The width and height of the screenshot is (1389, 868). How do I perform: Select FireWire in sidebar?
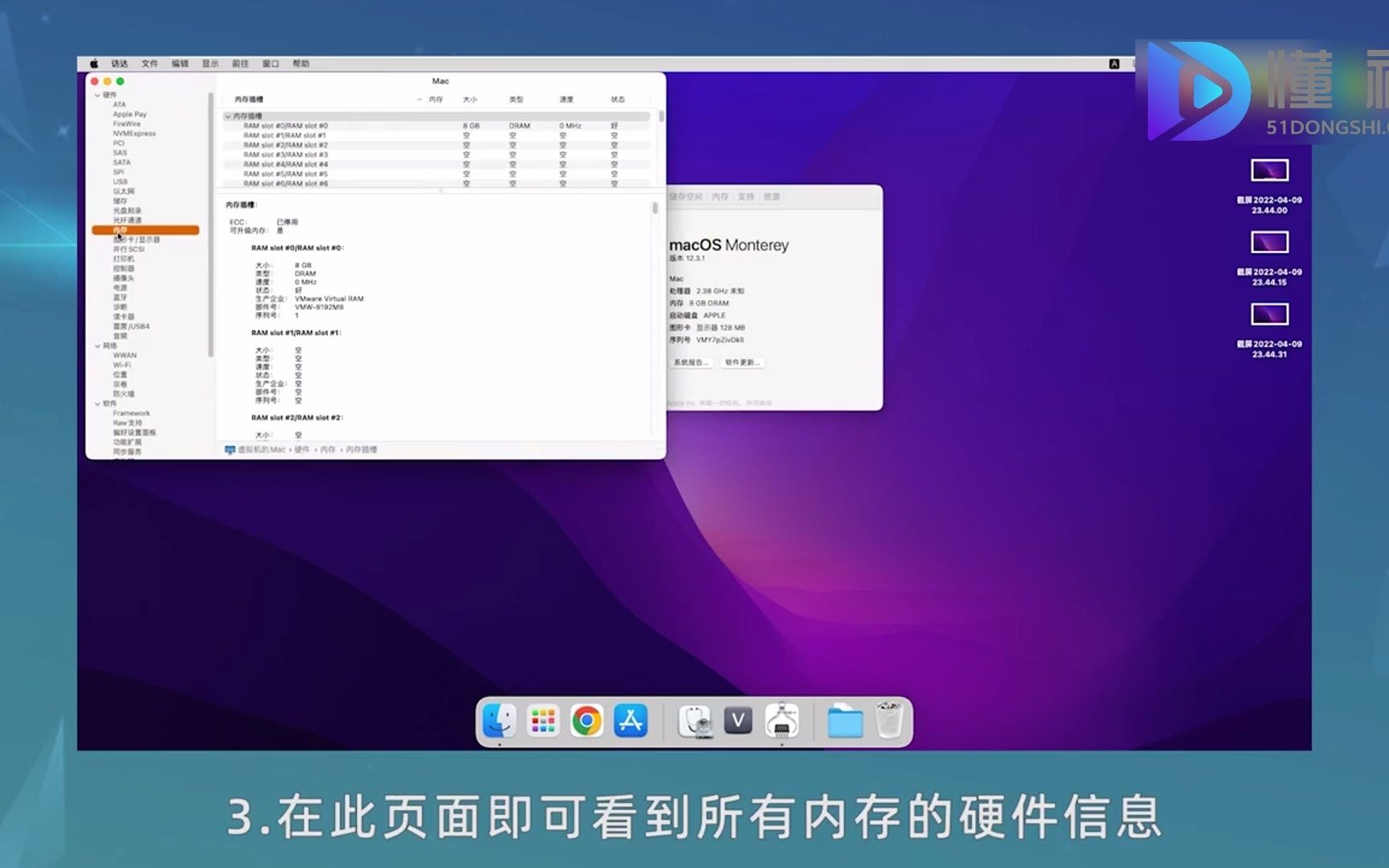pyautogui.click(x=126, y=124)
